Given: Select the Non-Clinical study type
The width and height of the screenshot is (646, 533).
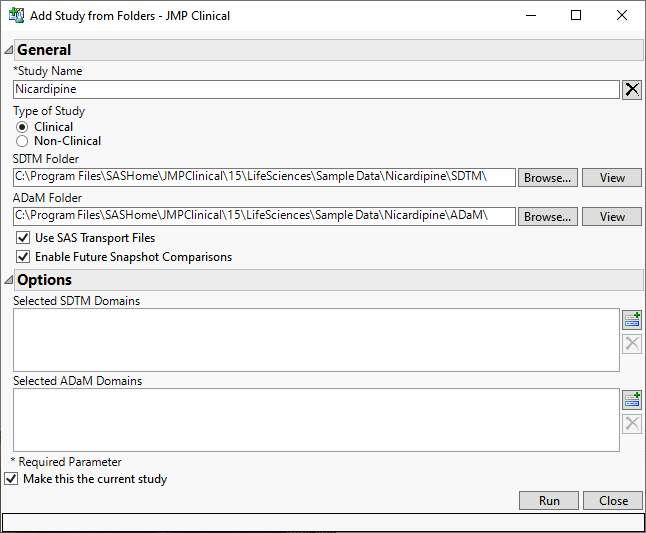Looking at the screenshot, I should point(22,141).
